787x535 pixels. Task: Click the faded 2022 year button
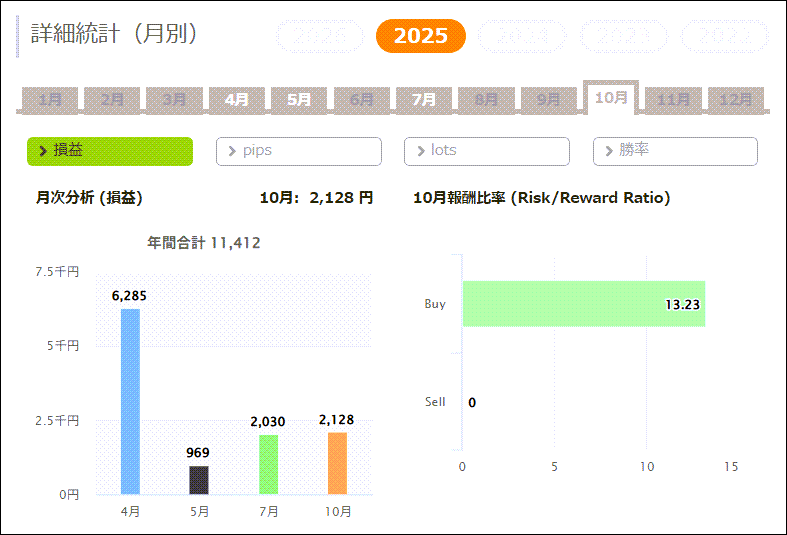tap(724, 37)
